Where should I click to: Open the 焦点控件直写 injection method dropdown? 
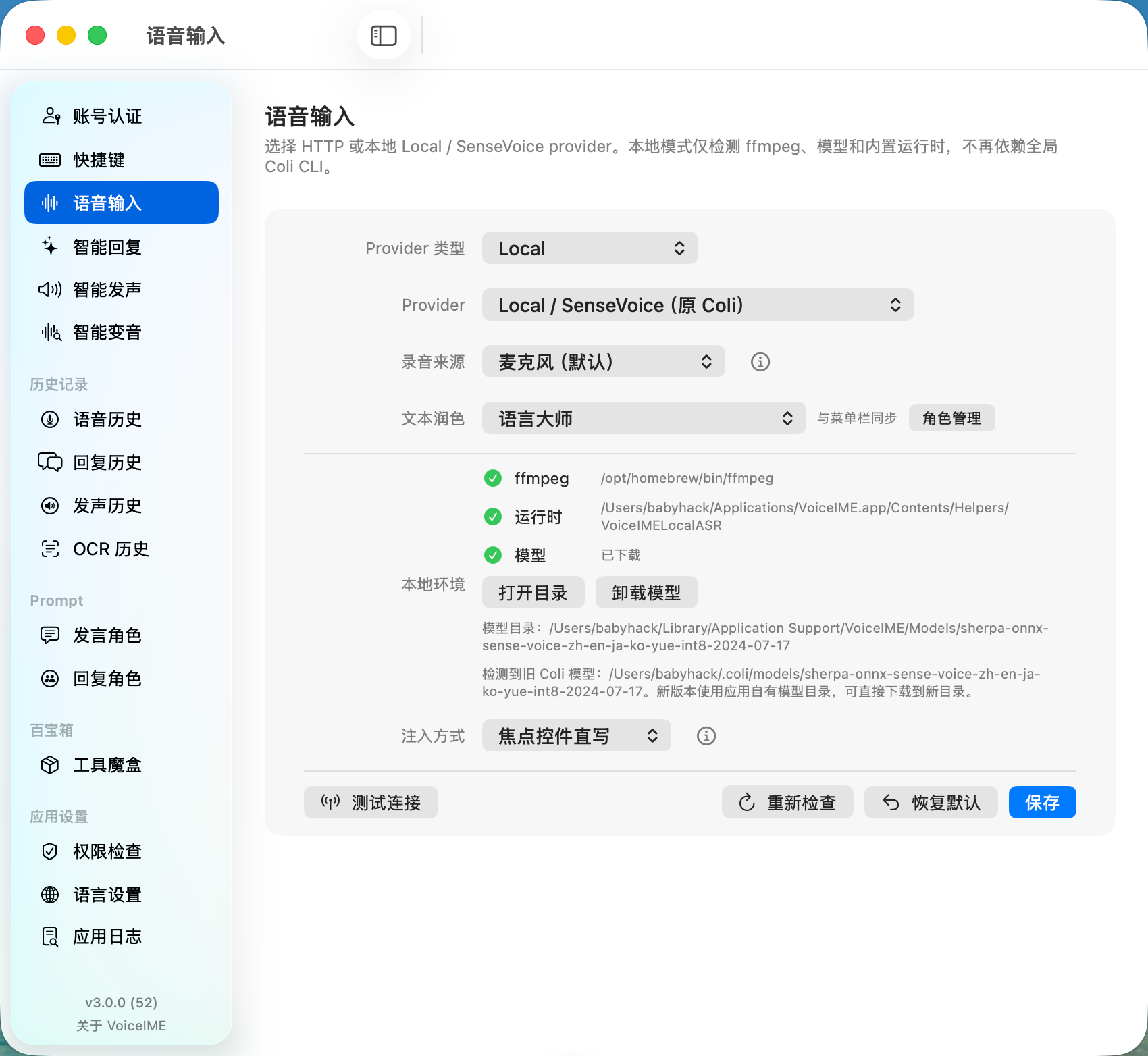[x=577, y=736]
